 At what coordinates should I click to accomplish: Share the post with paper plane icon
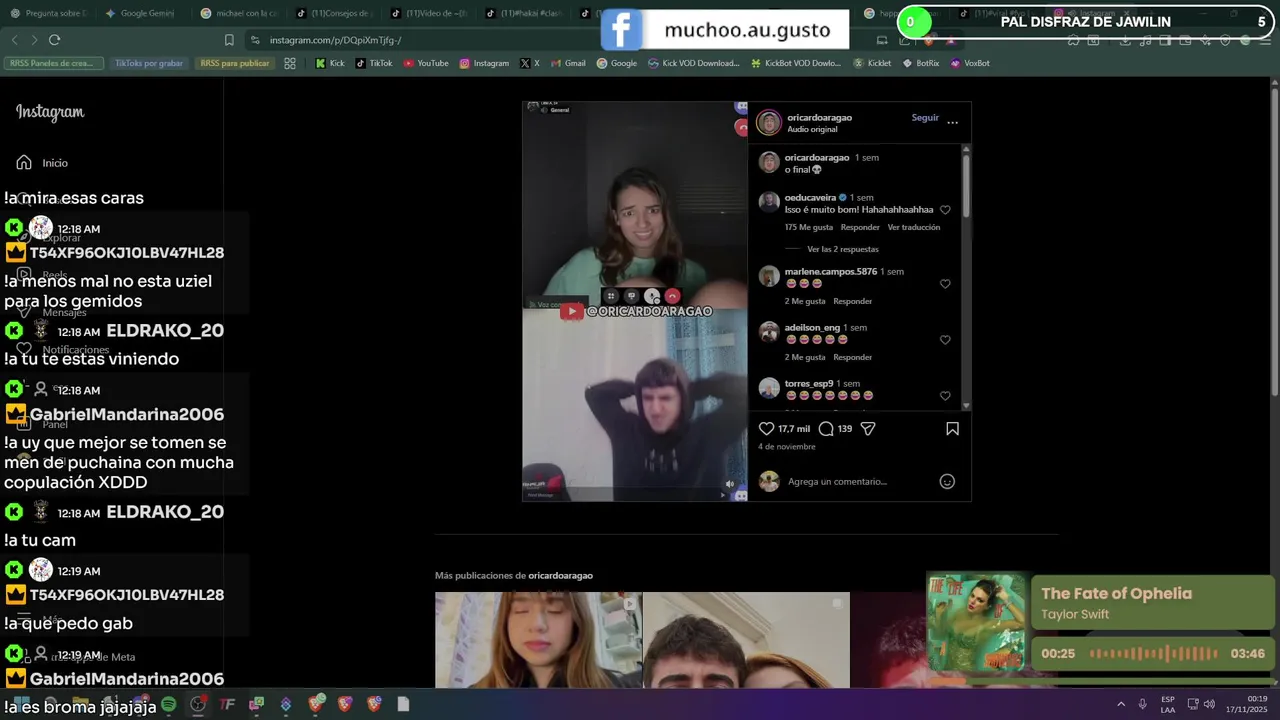868,429
